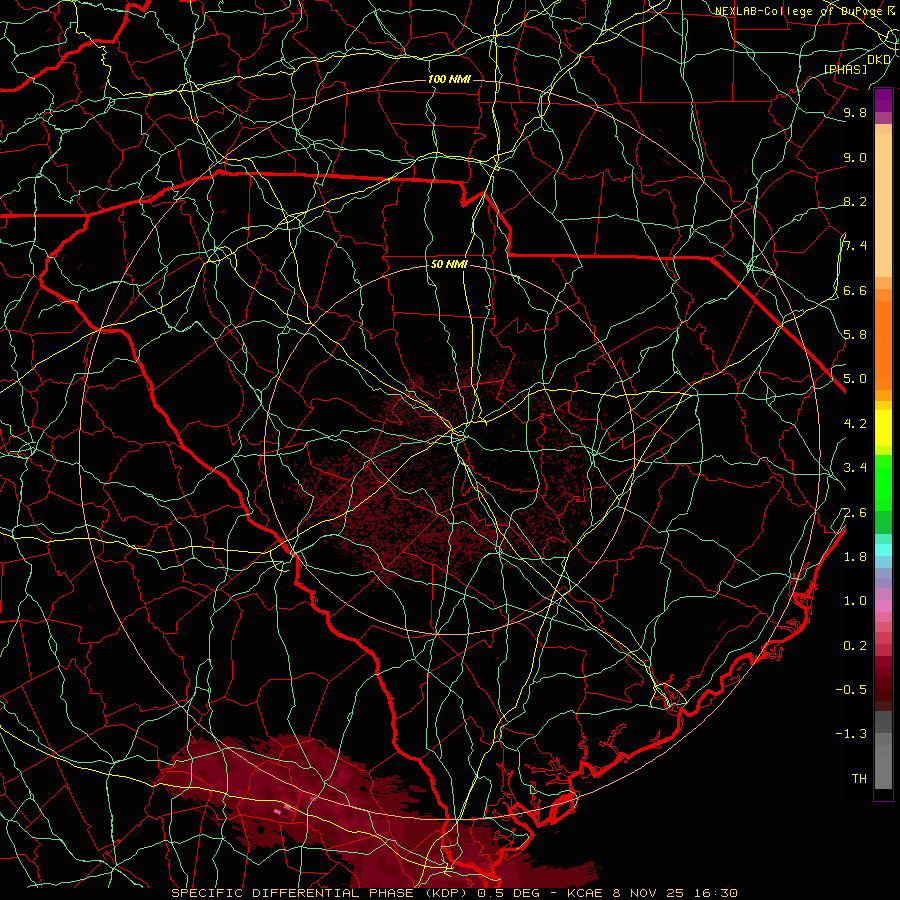Select the -1.3 value on the color scale
The image size is (900, 900).
[x=851, y=734]
